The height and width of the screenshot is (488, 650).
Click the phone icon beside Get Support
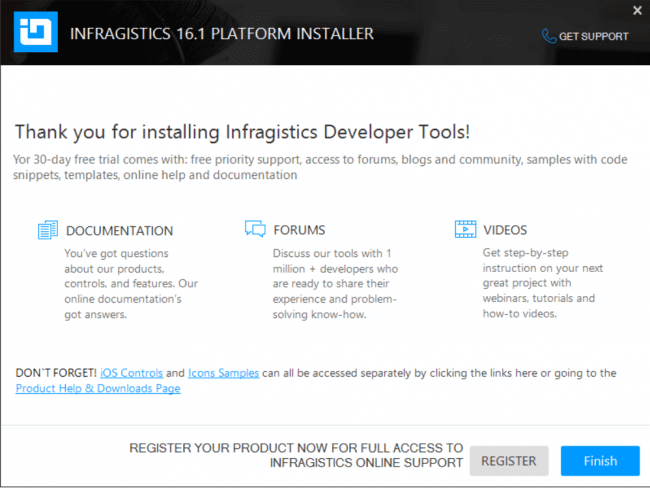(548, 36)
